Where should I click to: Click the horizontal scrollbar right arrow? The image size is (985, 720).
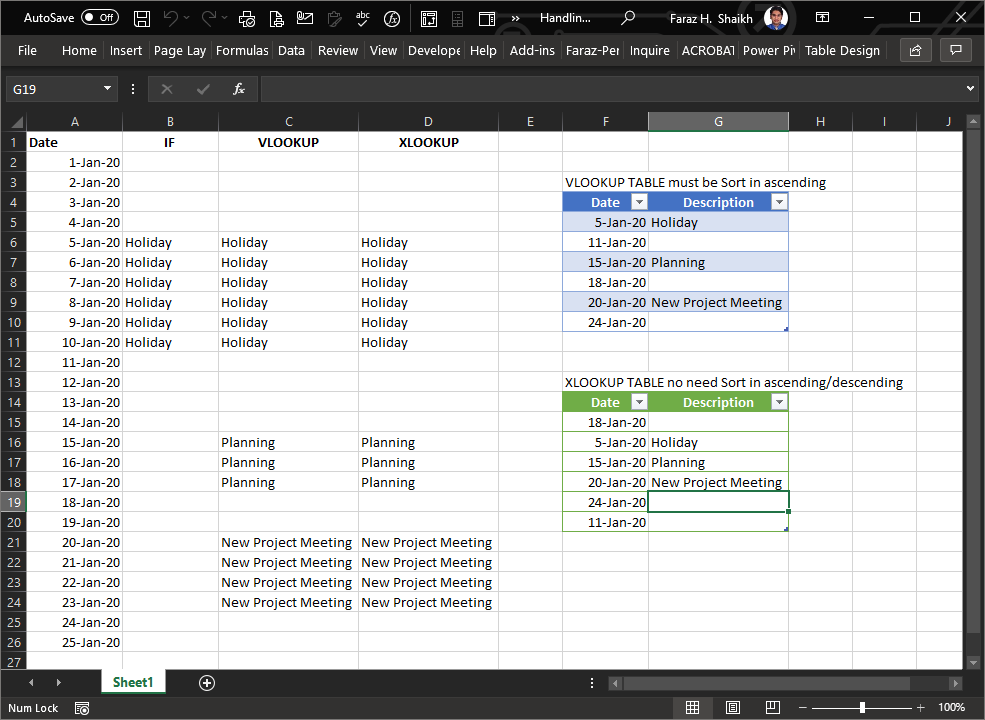[955, 683]
